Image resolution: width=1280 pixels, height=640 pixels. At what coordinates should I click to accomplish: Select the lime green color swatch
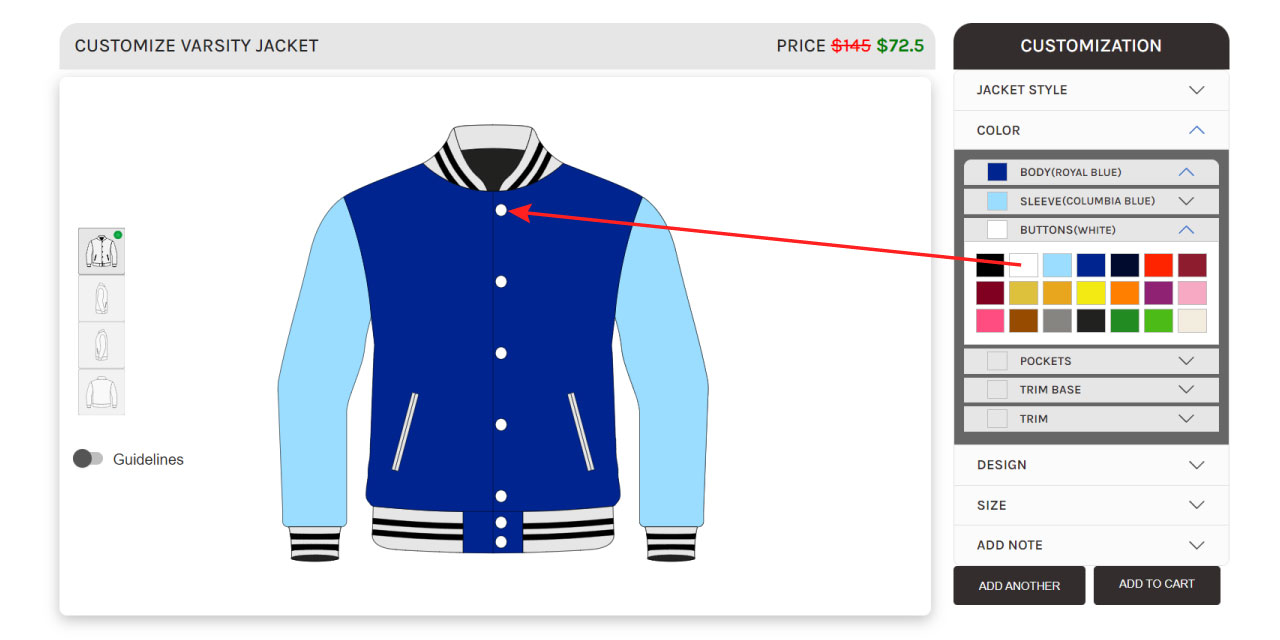click(x=1158, y=321)
